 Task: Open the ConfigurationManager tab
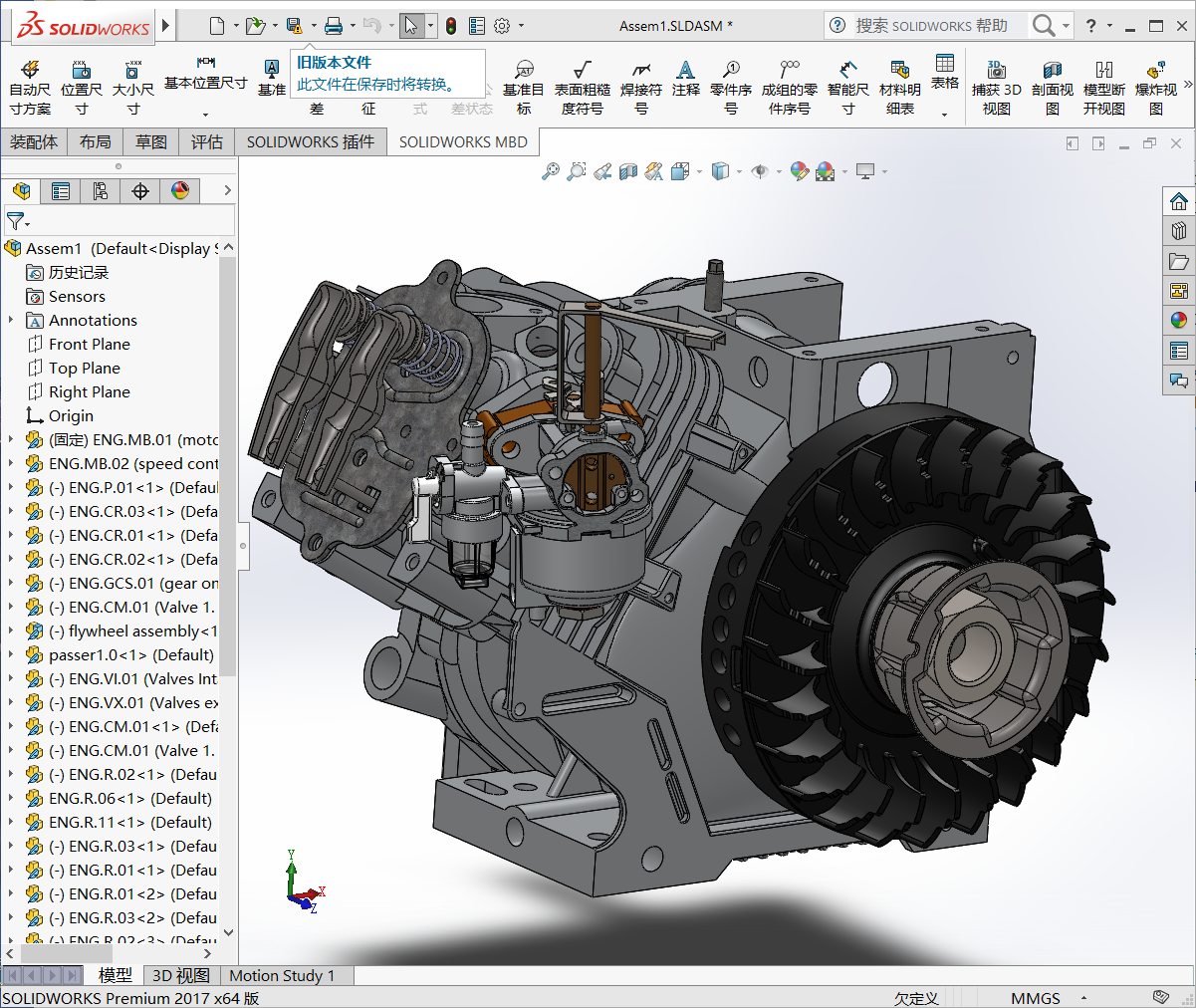pyautogui.click(x=101, y=190)
